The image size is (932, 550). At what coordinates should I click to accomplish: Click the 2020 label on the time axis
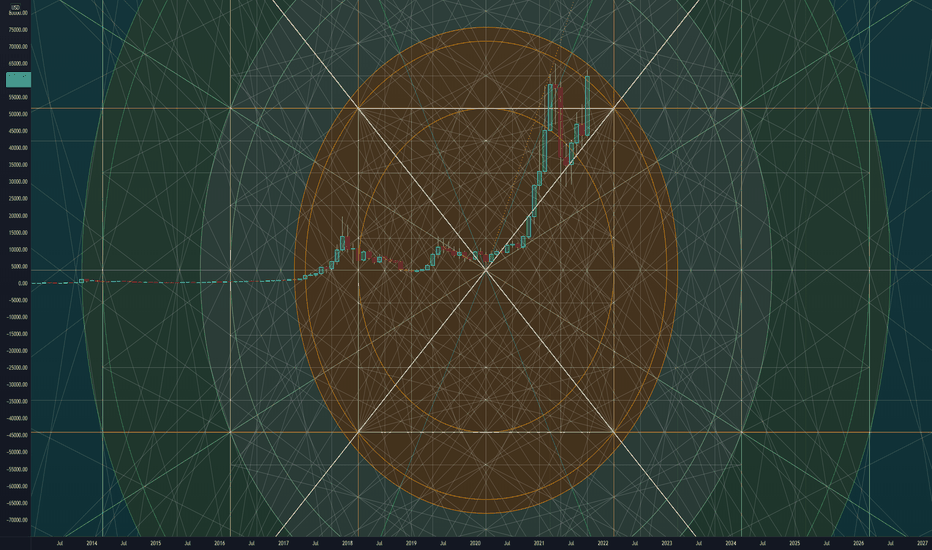(475, 543)
